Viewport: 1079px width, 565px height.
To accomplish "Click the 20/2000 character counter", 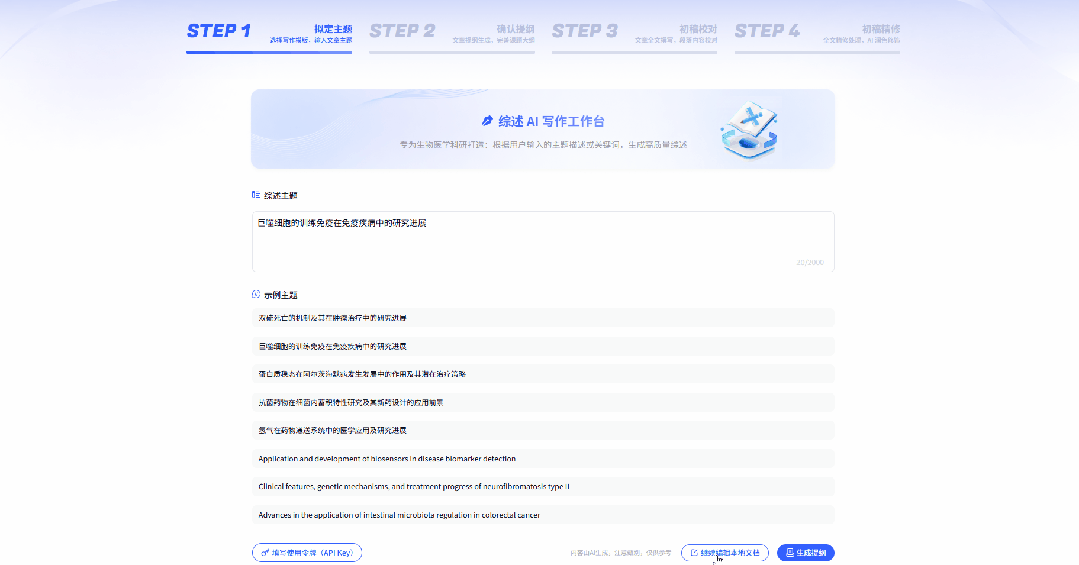I will point(810,262).
